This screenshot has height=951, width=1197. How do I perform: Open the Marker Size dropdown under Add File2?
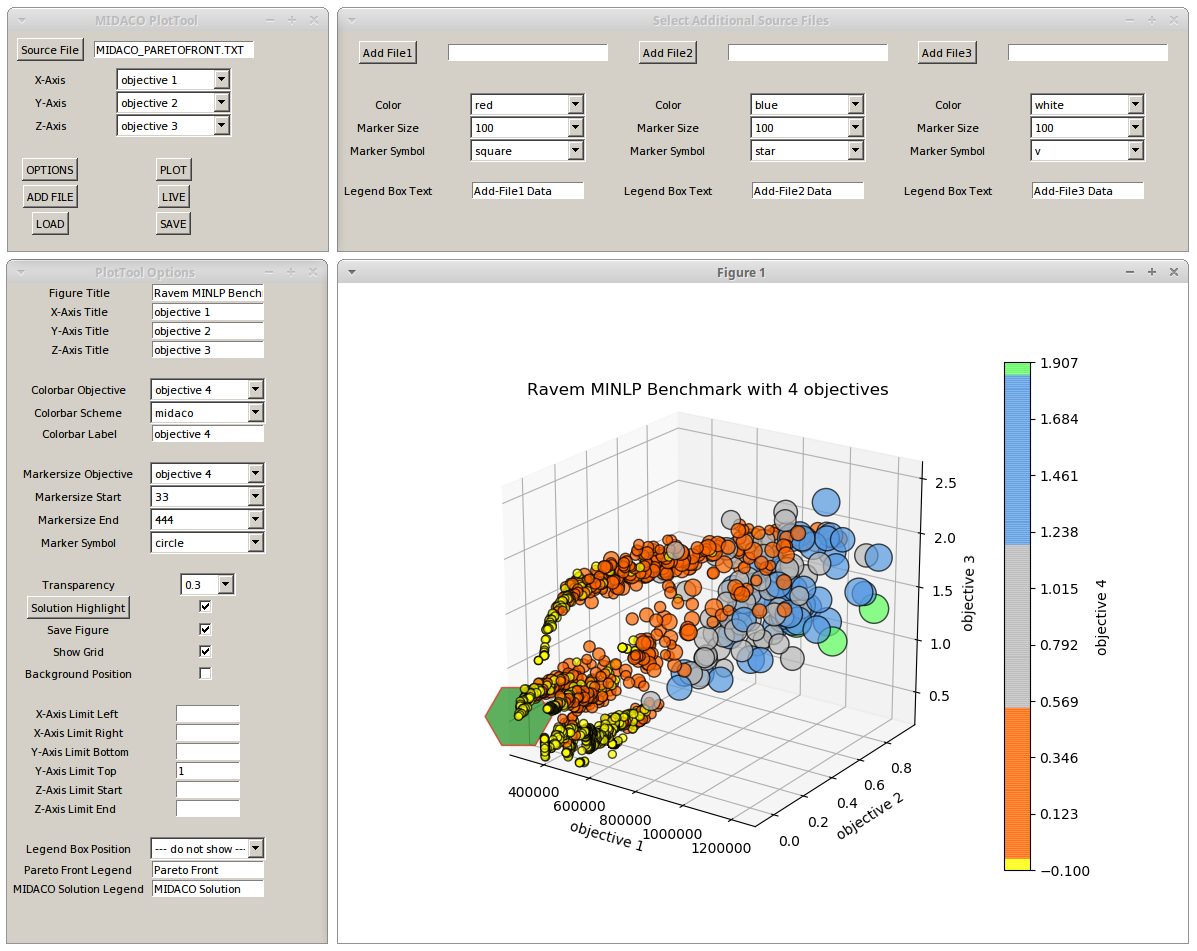[x=808, y=128]
